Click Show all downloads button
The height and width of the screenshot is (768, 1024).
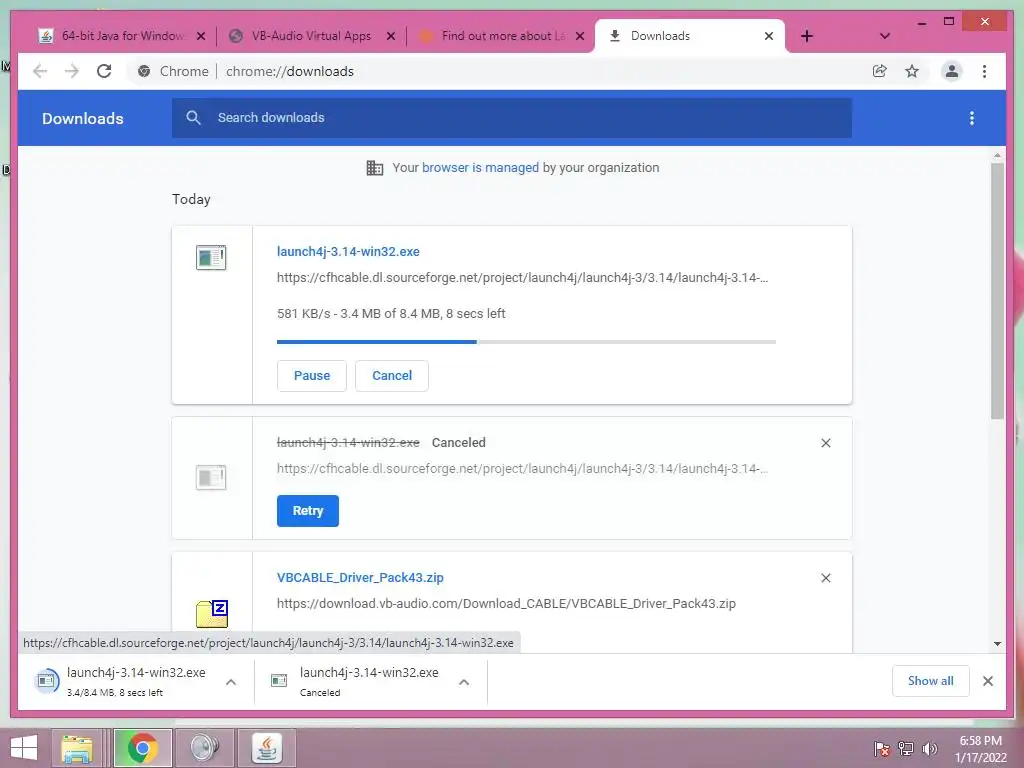point(931,681)
